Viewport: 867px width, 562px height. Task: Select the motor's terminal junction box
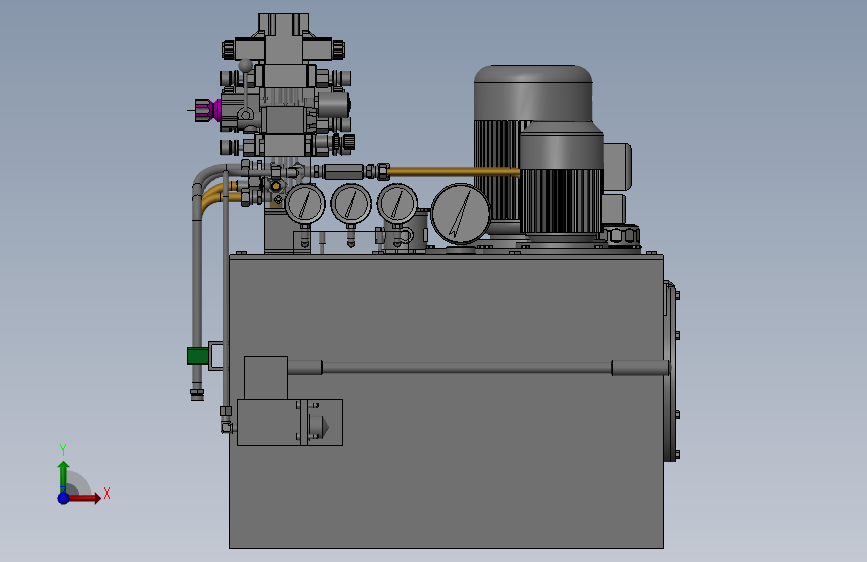[617, 167]
